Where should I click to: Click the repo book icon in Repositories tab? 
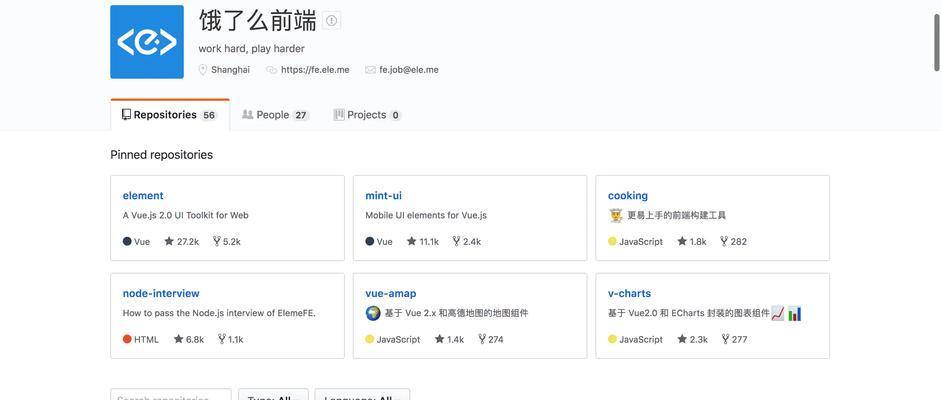point(126,115)
